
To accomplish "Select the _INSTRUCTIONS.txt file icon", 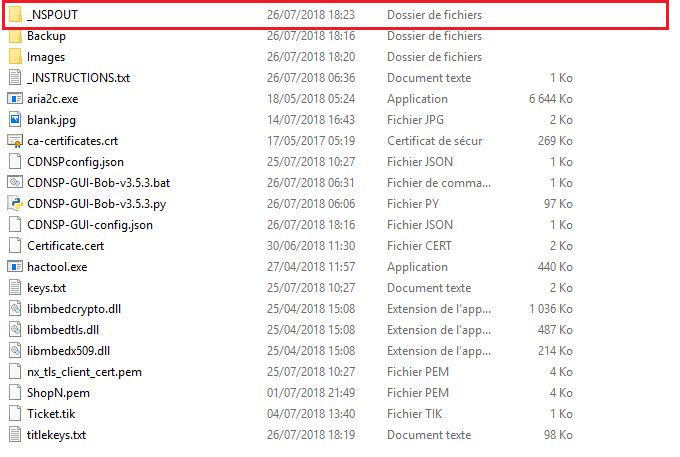I will tap(15, 78).
